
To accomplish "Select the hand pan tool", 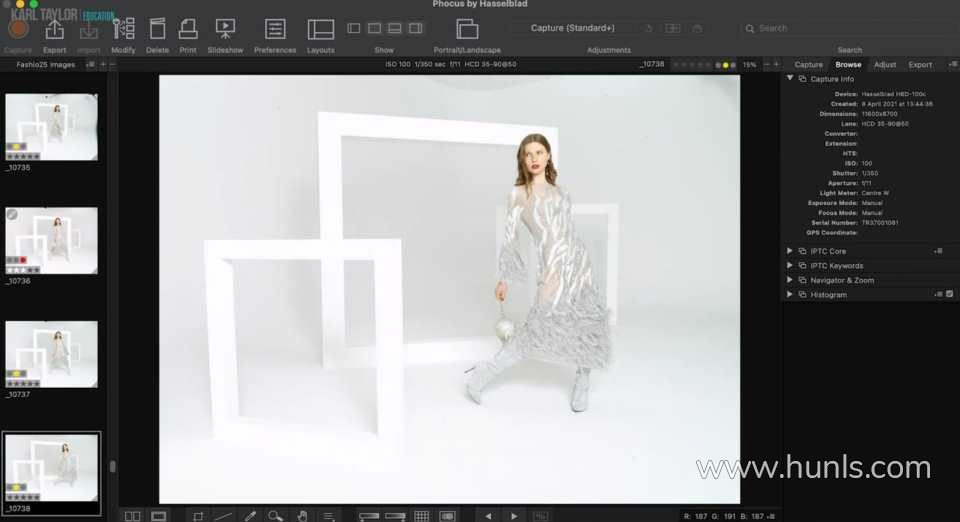I will [301, 516].
